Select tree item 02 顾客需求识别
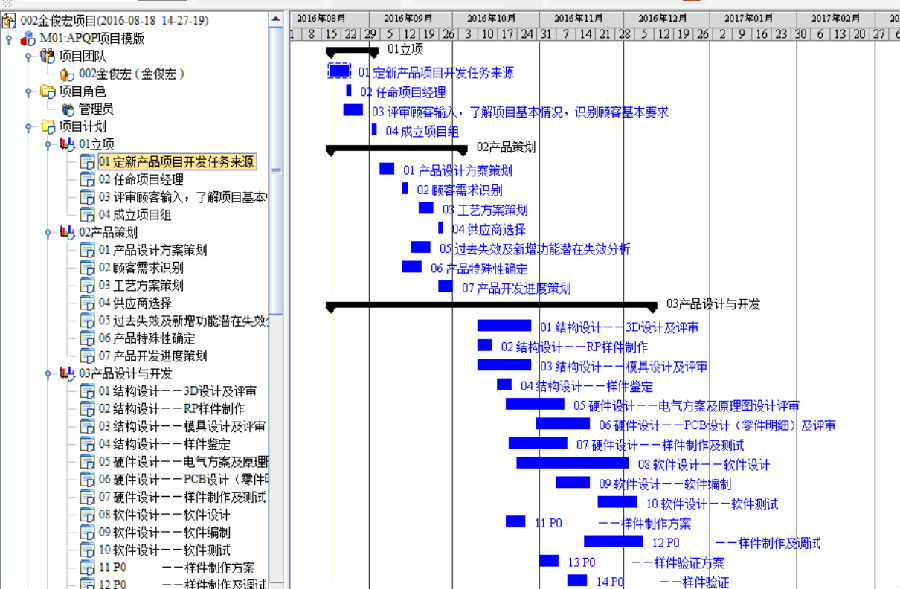The width and height of the screenshot is (900, 589). [x=141, y=268]
